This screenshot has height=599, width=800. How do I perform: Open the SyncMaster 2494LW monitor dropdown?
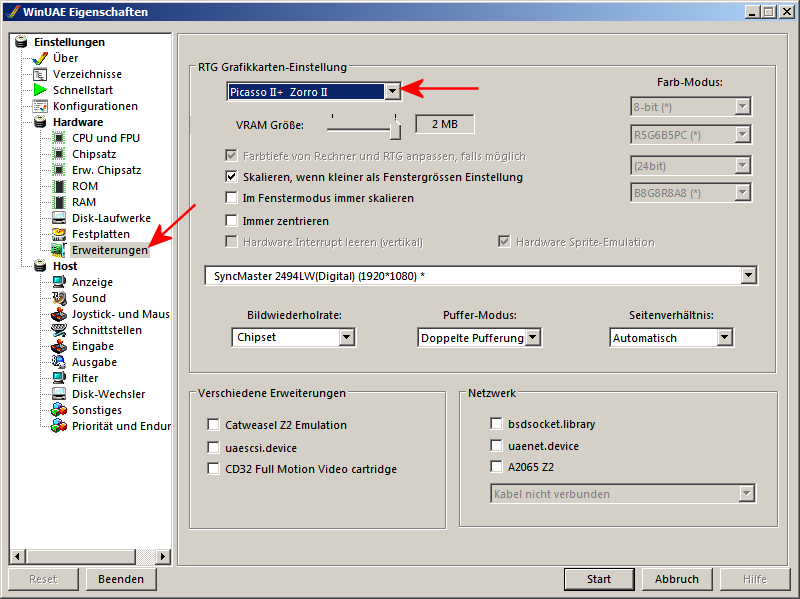[x=748, y=276]
